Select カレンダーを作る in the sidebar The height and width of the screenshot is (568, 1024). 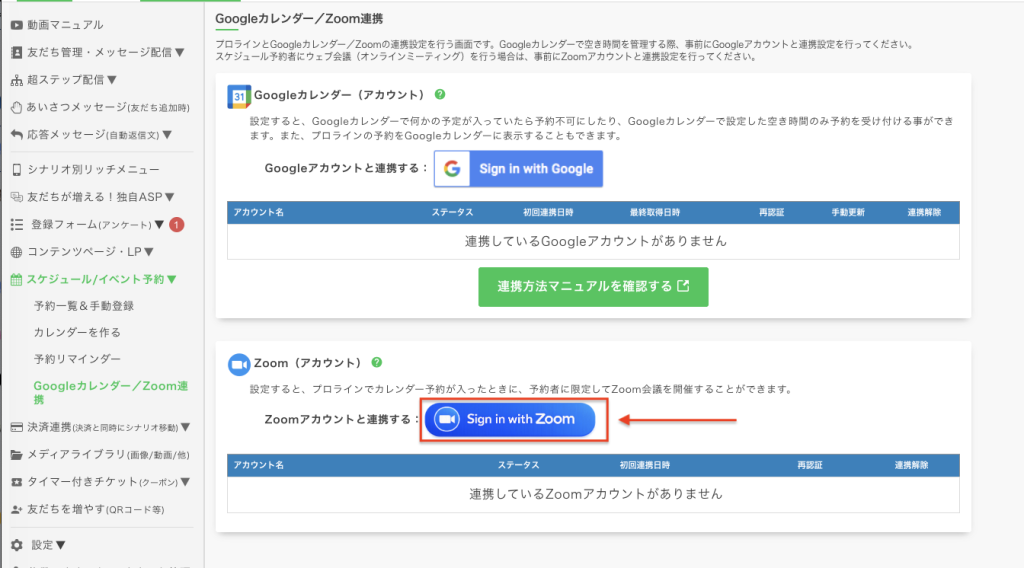point(77,332)
